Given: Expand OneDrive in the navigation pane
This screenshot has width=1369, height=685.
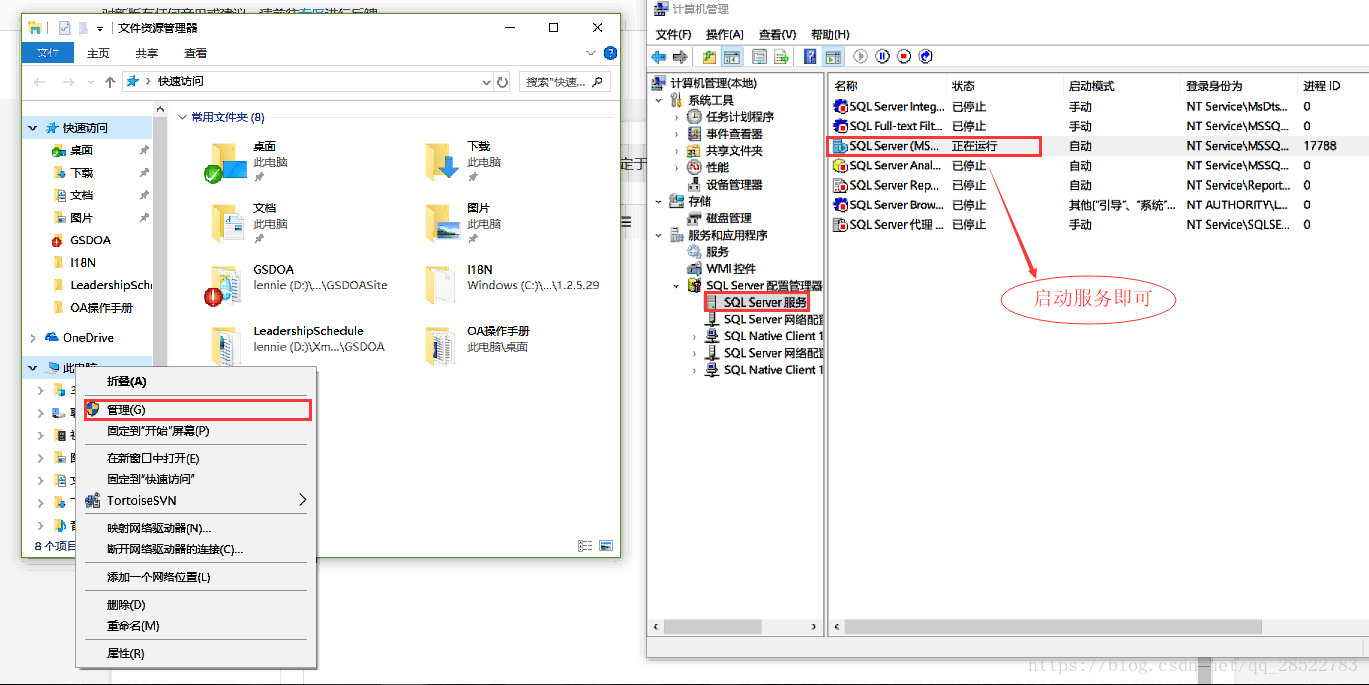Looking at the screenshot, I should click(x=33, y=338).
